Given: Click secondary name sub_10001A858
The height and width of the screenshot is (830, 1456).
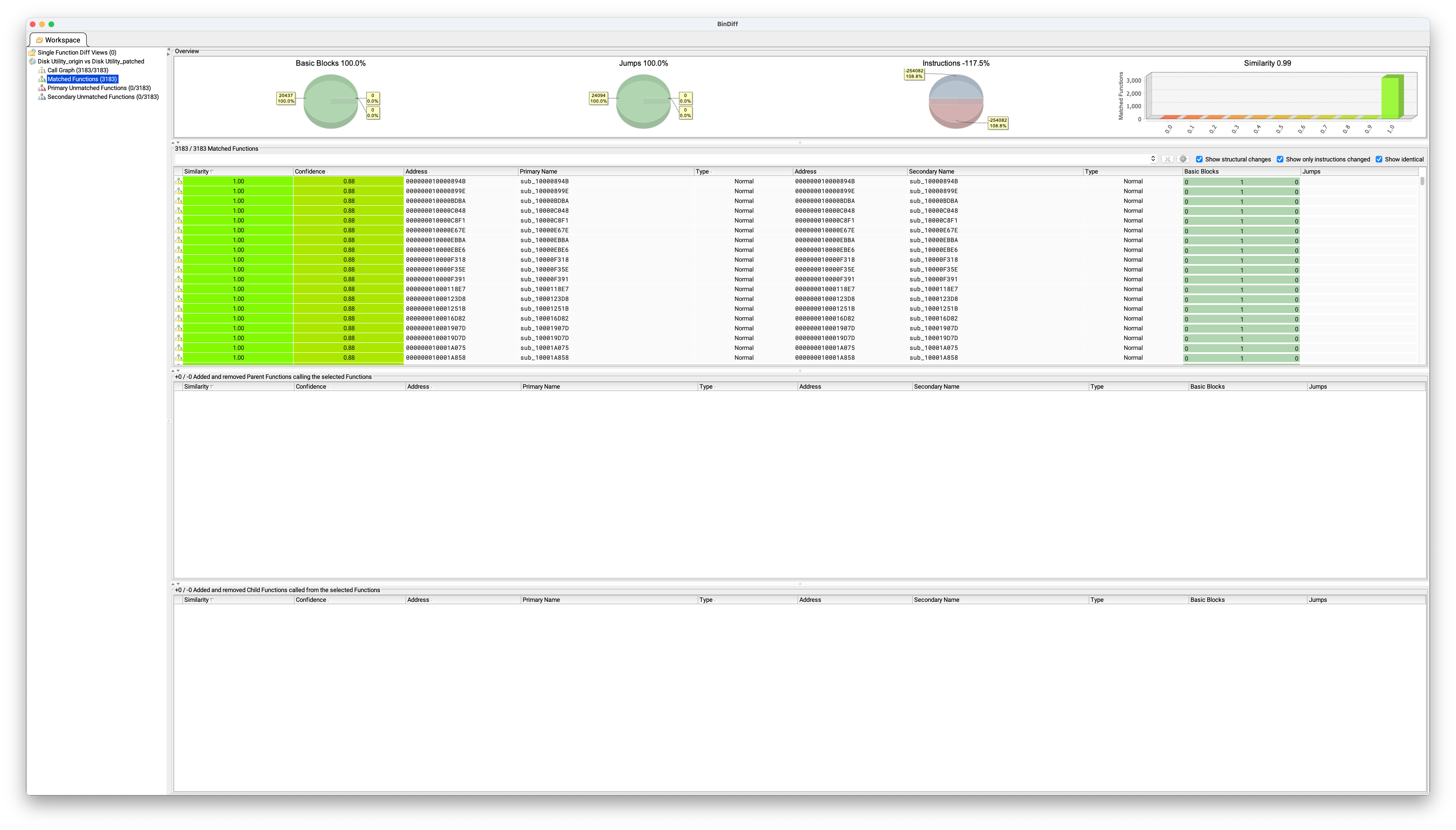Looking at the screenshot, I should 933,358.
